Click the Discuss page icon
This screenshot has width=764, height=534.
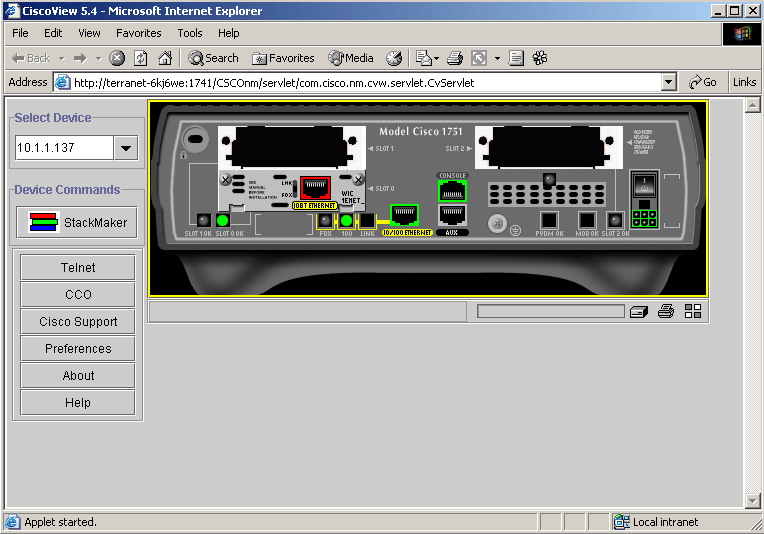click(x=516, y=58)
